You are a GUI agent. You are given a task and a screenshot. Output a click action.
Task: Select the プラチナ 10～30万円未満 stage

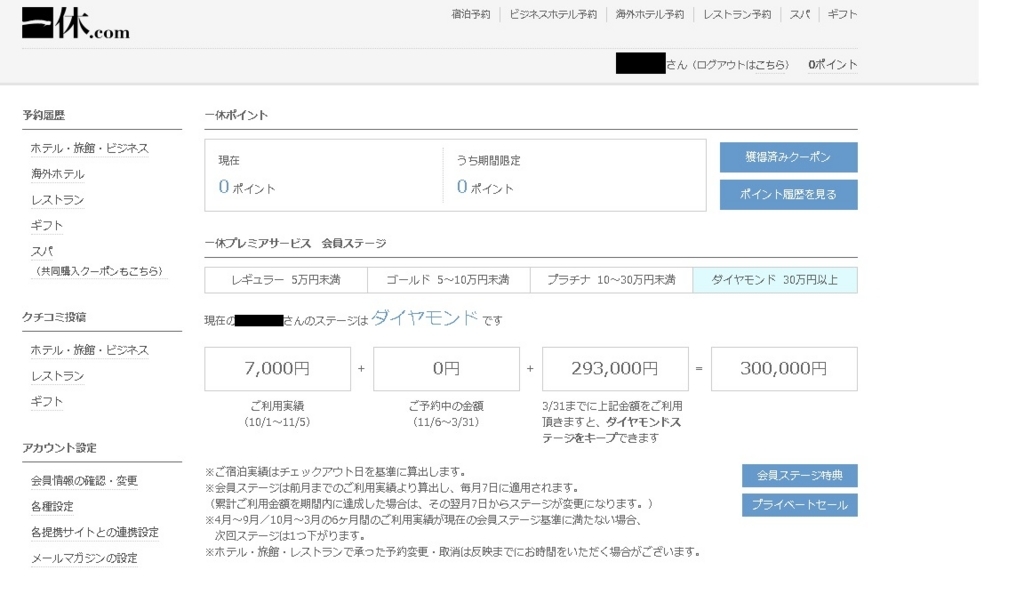[x=611, y=280]
